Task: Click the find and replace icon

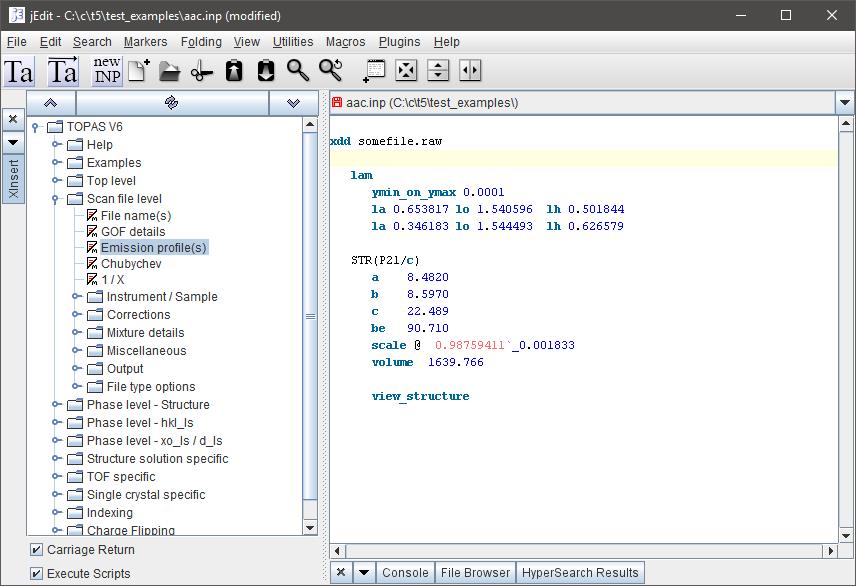Action: click(331, 71)
